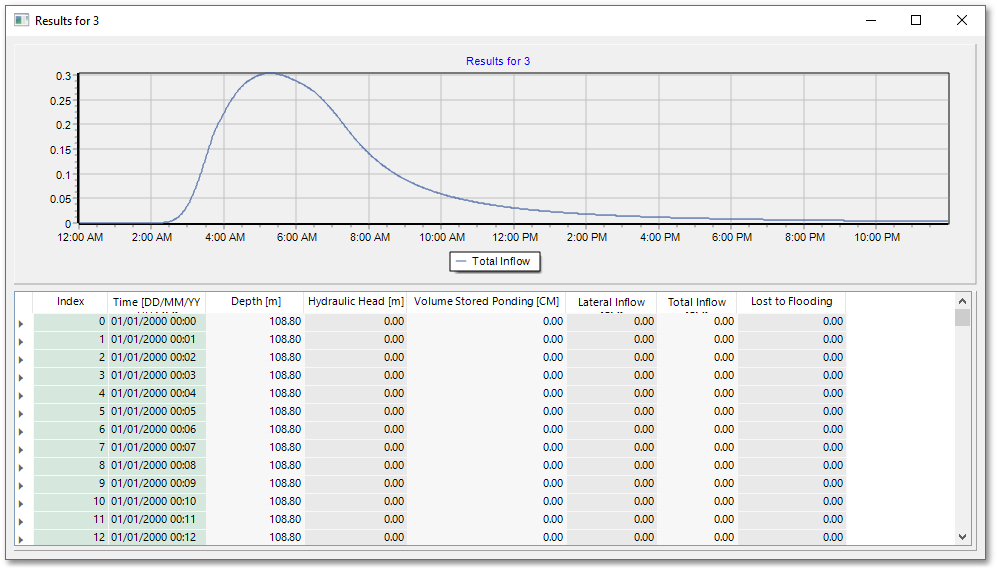Screen dimensions: 997x571
Task: Click the Lost to Flooding column header
Action: pyautogui.click(x=791, y=302)
